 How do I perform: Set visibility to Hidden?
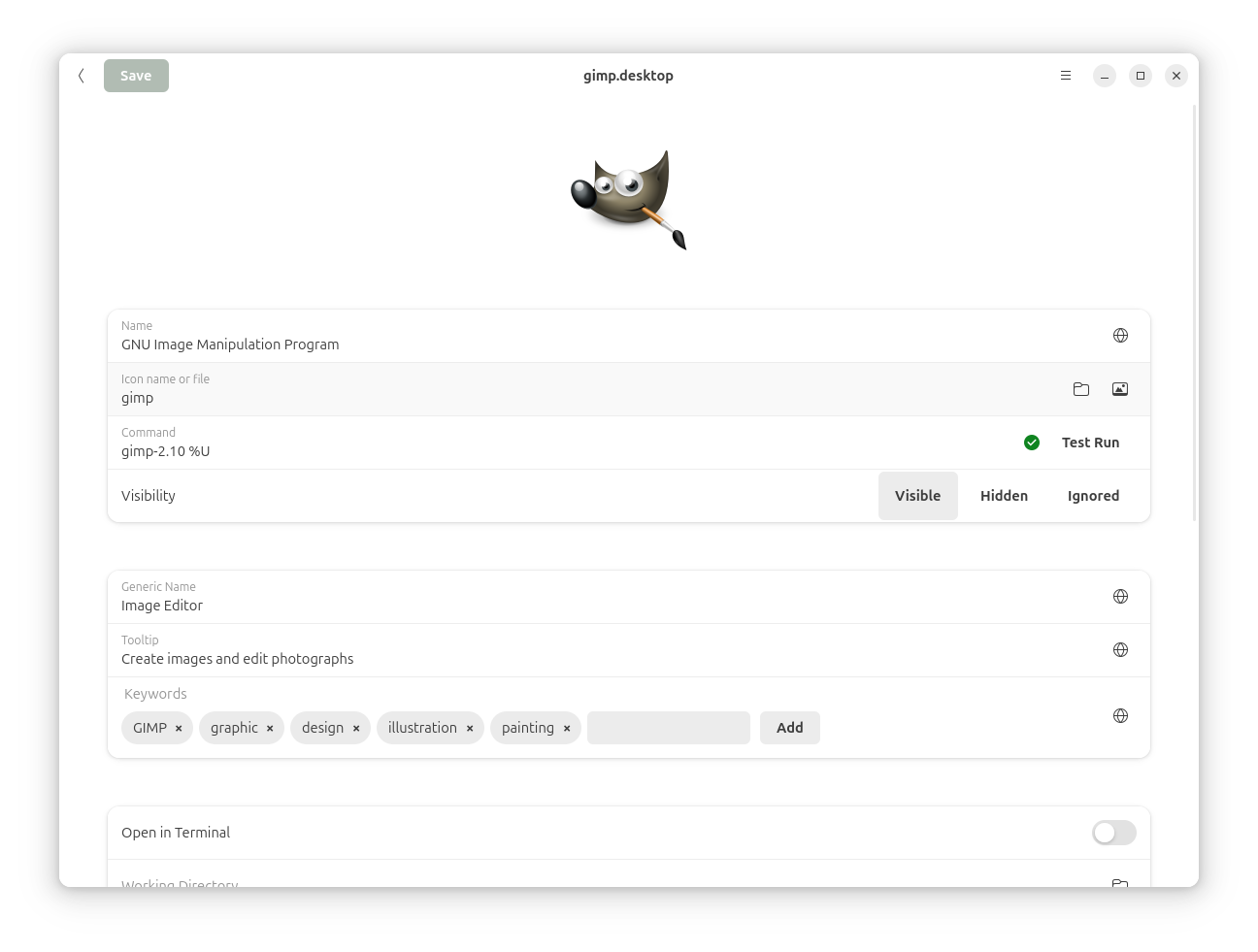point(1004,496)
